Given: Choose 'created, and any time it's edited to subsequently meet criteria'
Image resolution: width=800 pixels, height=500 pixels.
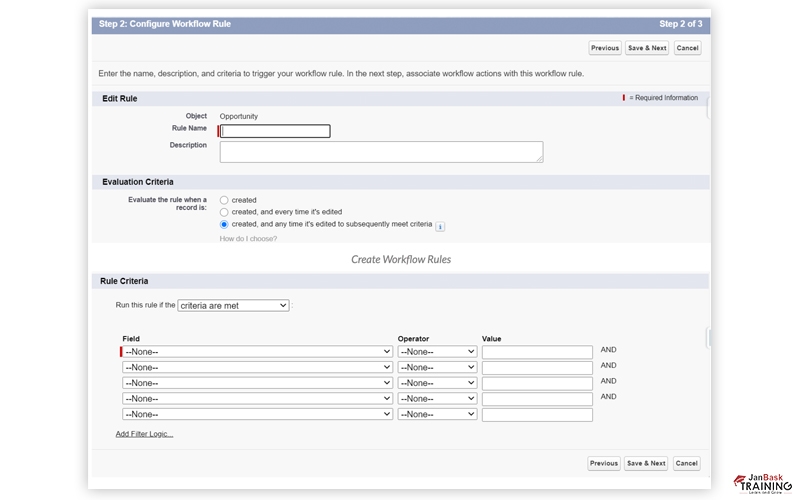Looking at the screenshot, I should coord(224,225).
